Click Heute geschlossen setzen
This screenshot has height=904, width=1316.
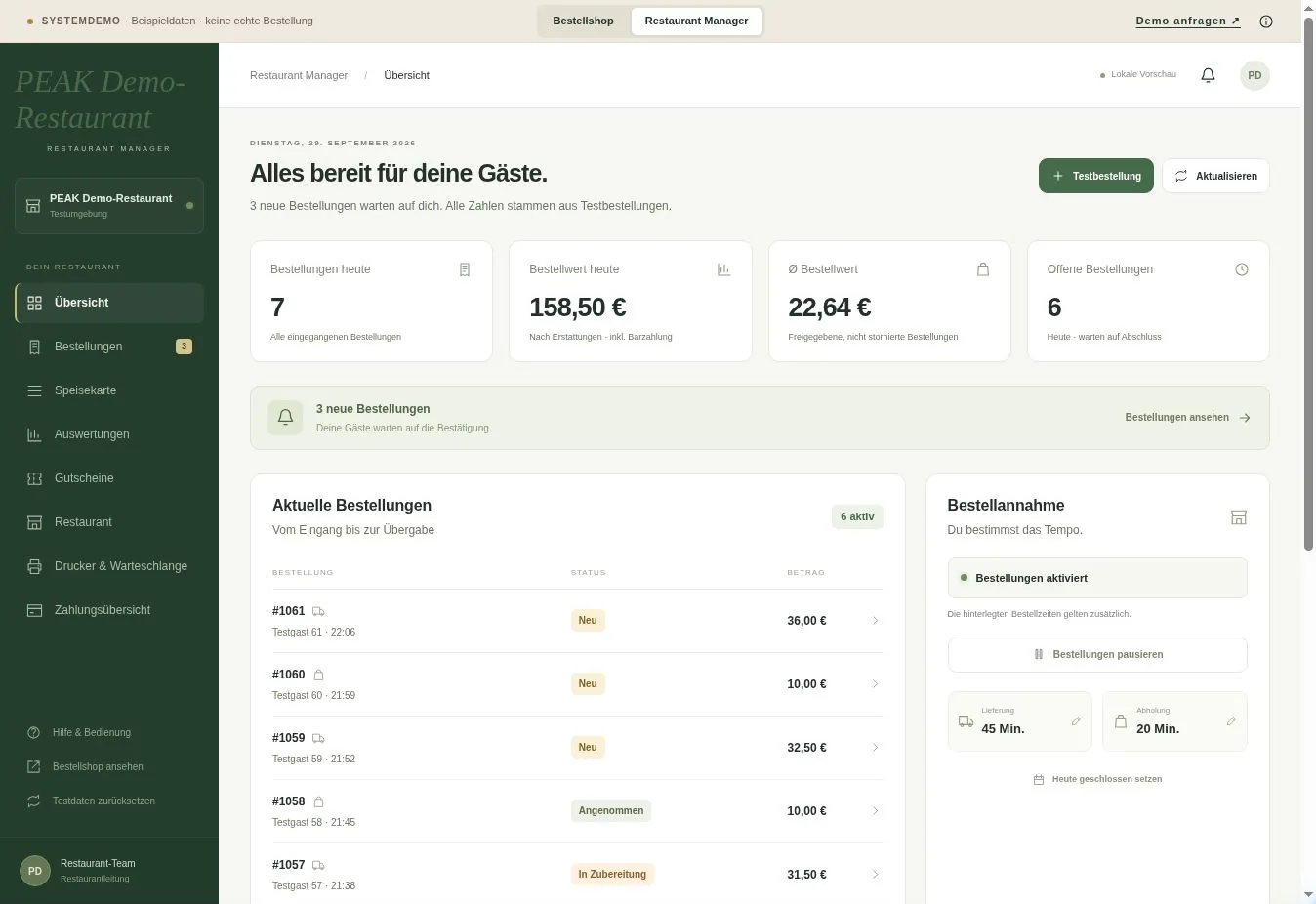1097,780
